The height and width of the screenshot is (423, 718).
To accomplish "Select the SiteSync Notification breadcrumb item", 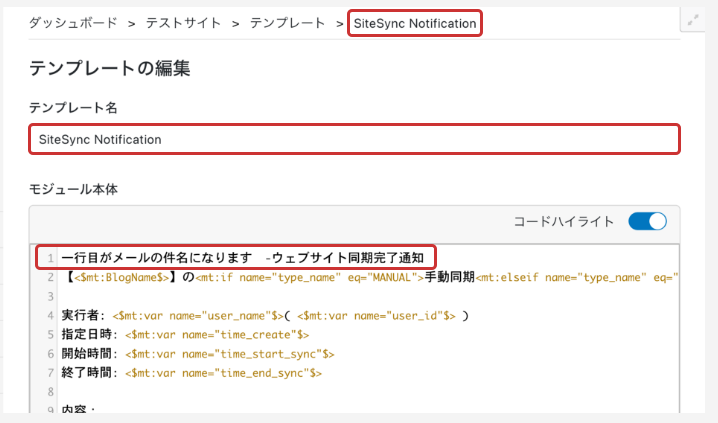I will (415, 23).
